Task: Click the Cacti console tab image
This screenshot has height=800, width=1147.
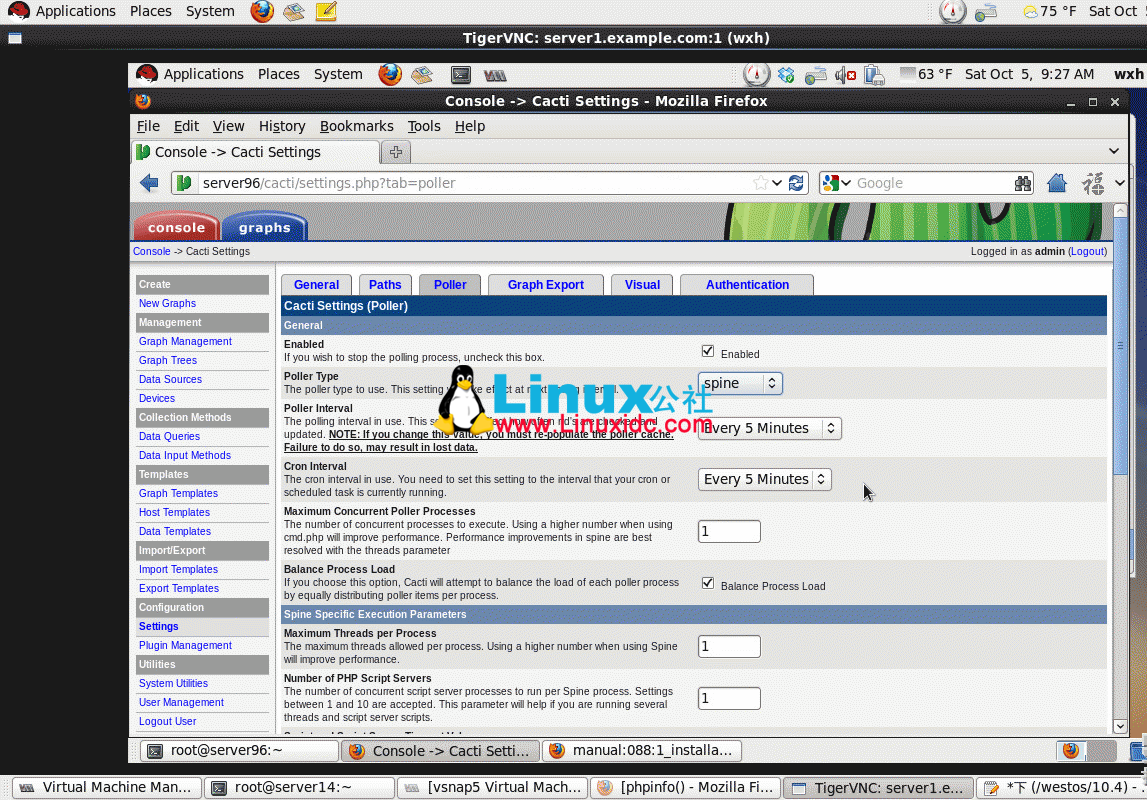Action: pyautogui.click(x=176, y=227)
